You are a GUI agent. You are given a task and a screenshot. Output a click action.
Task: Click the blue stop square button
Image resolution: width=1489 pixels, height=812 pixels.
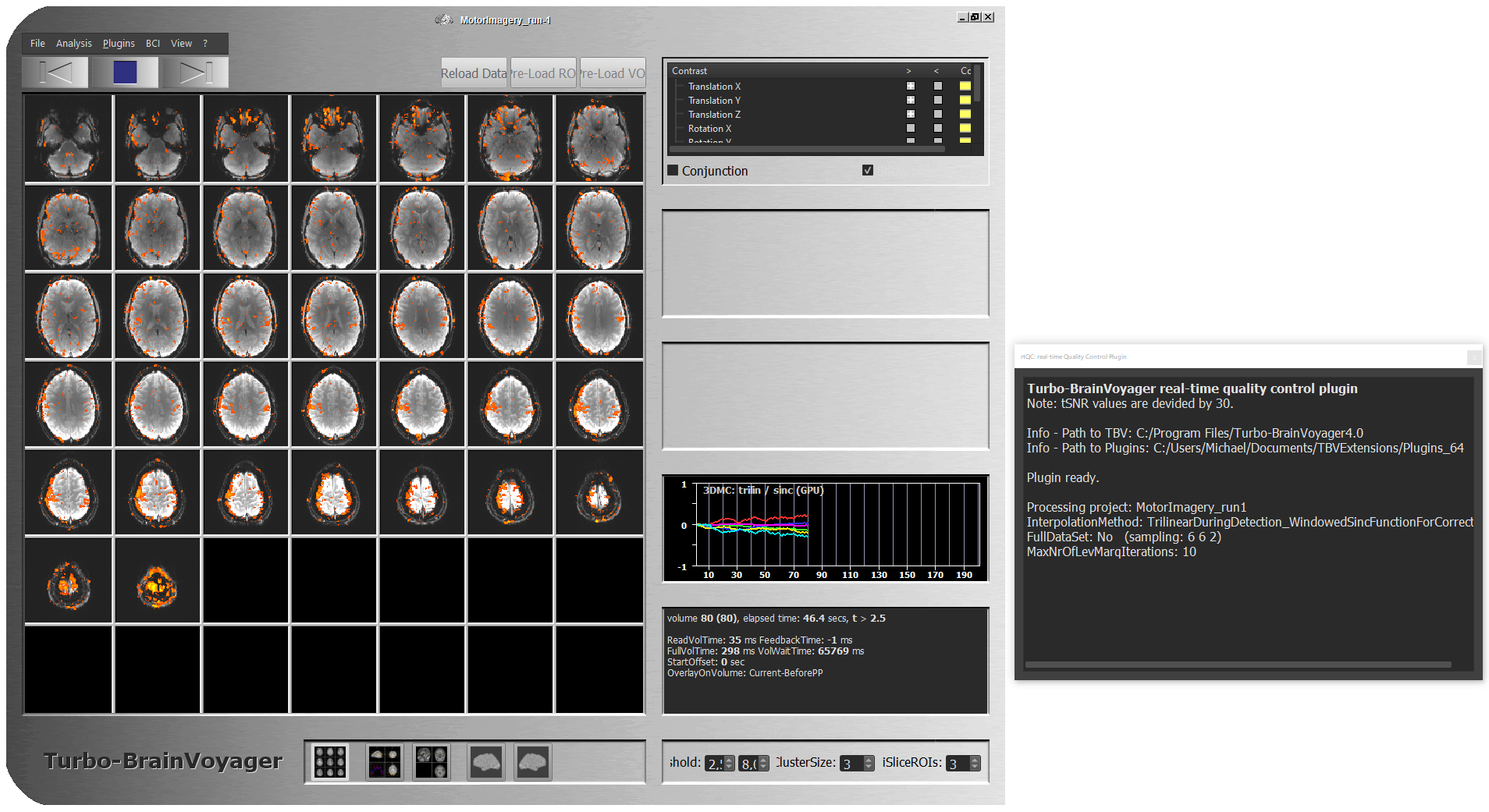pyautogui.click(x=125, y=73)
